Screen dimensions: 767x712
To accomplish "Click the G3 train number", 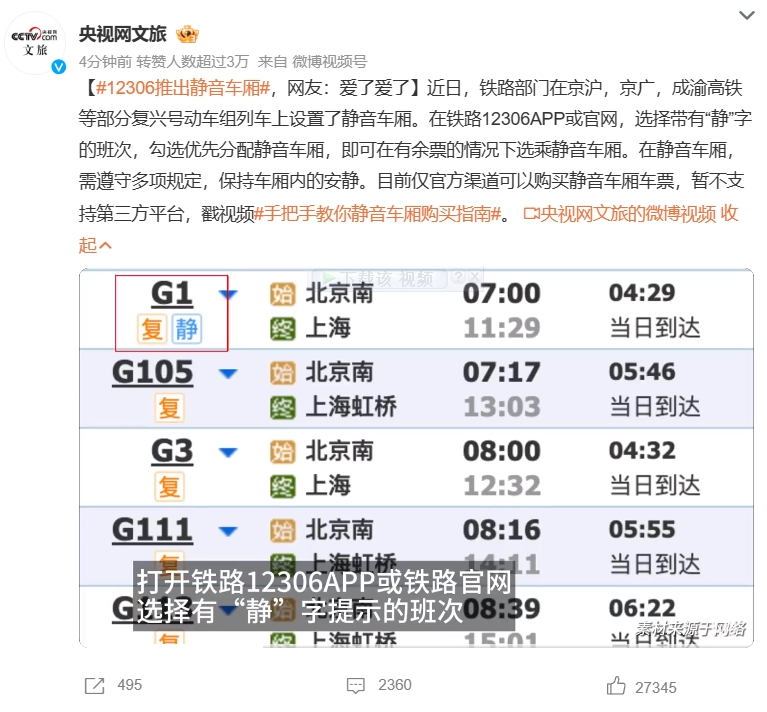I will [172, 451].
